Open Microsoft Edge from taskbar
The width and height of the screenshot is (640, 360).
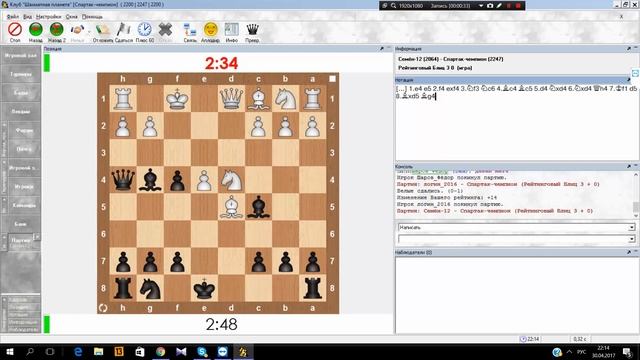(x=78, y=352)
